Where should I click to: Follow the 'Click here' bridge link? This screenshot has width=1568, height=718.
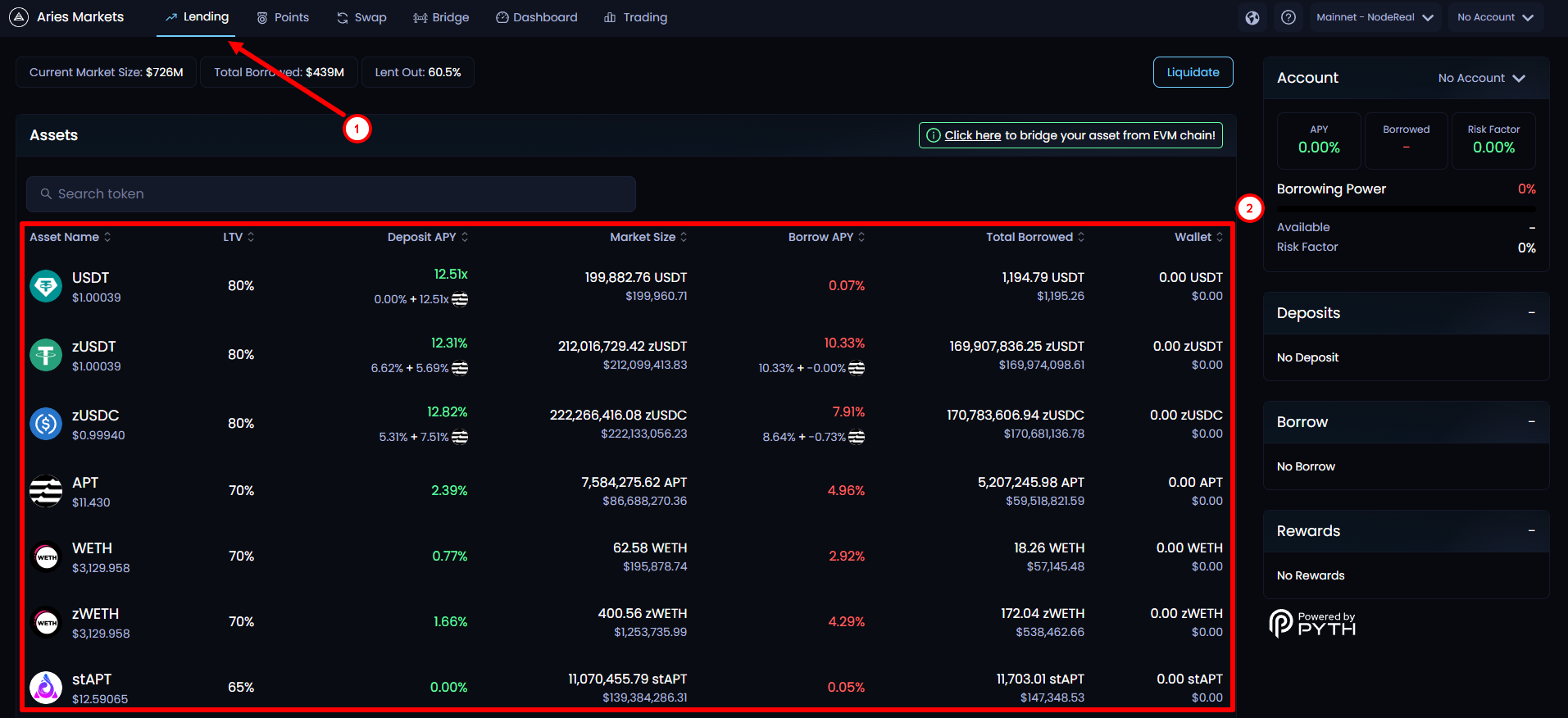tap(972, 135)
